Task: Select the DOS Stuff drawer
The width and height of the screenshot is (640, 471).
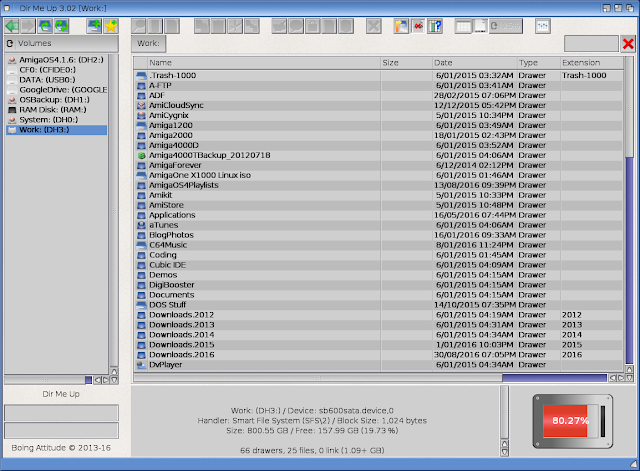Action: (x=378, y=305)
